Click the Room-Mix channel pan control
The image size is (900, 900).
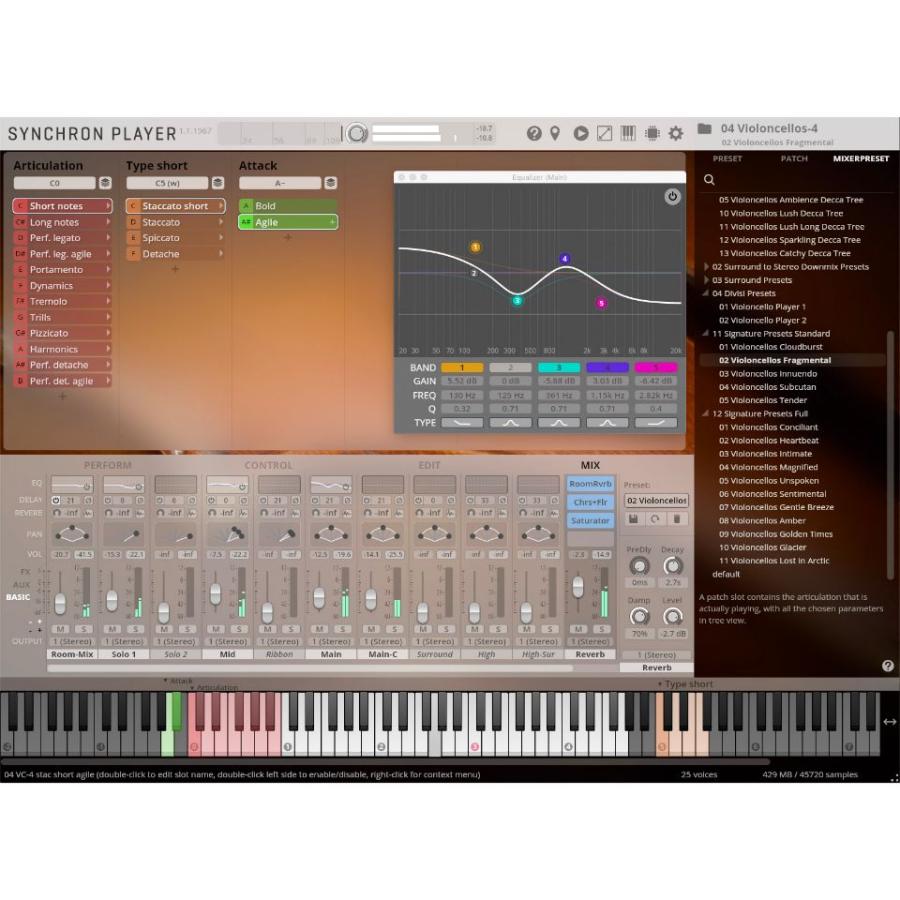click(x=72, y=534)
